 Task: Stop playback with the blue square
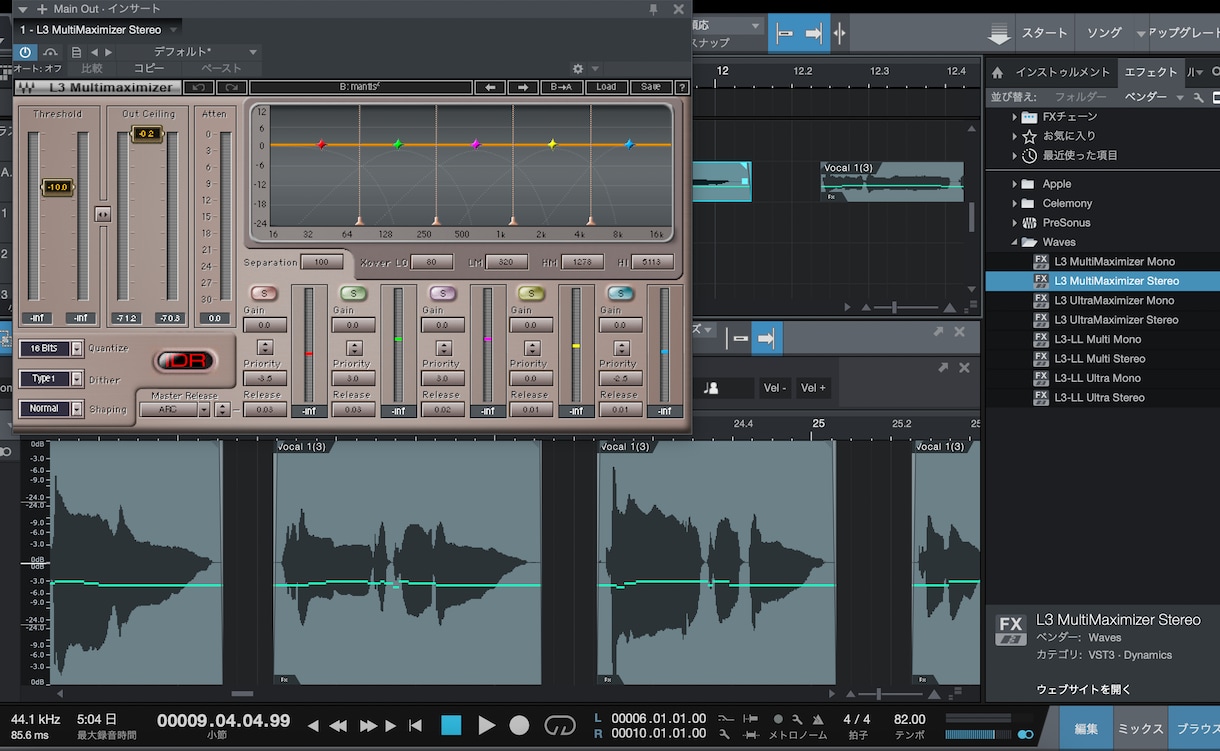click(x=451, y=725)
